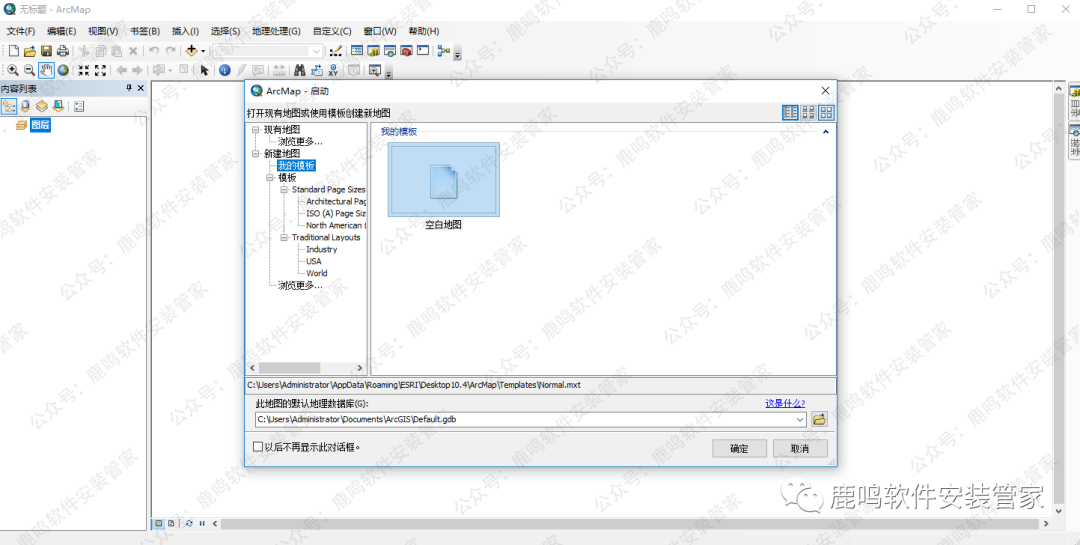Open the ArcToolbox red toolbox icon
Image resolution: width=1080 pixels, height=545 pixels.
coord(406,51)
